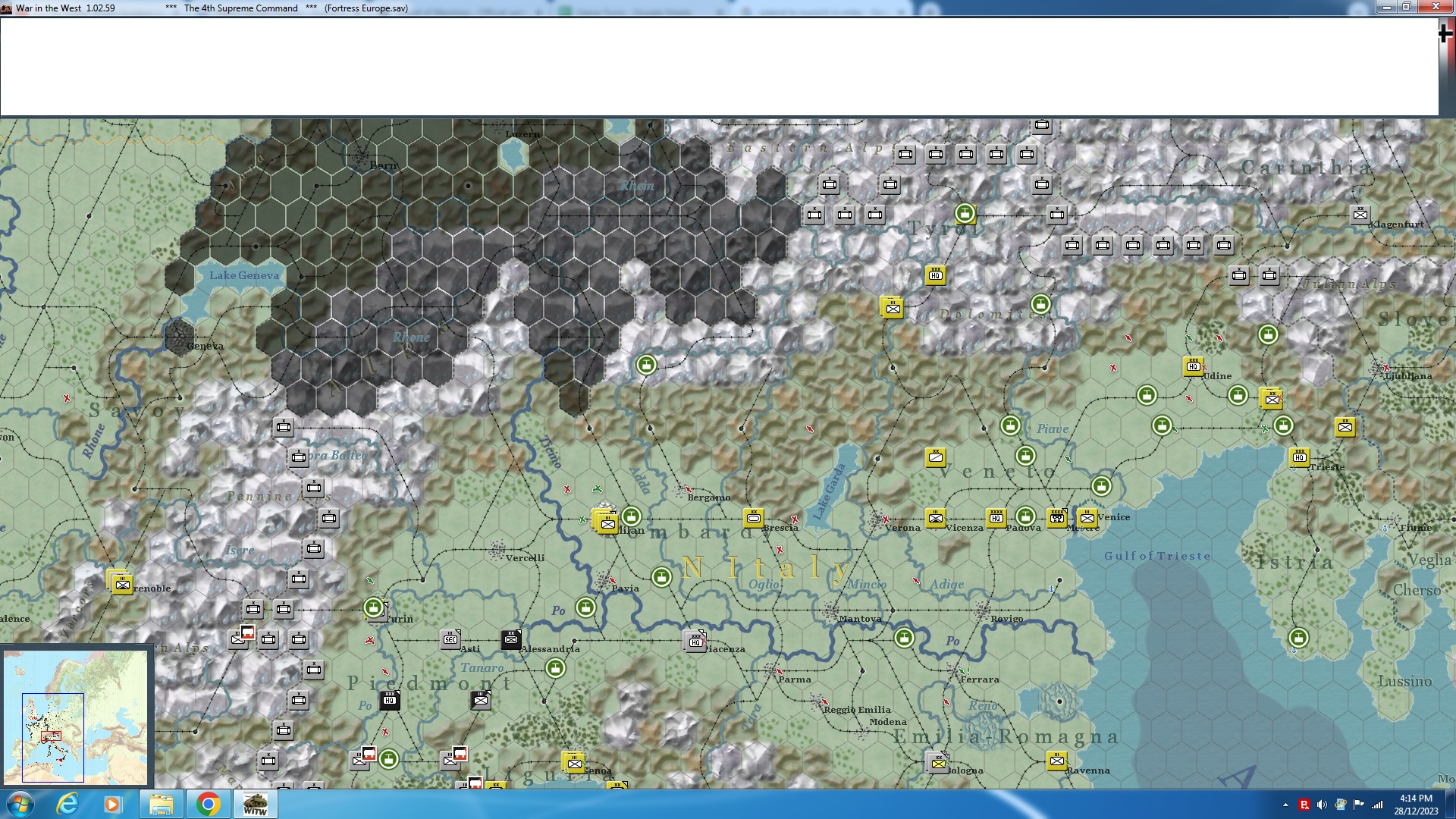The image size is (1456, 819).
Task: Click the yellow XXXX HQ counter at Padova
Action: pyautogui.click(x=996, y=518)
